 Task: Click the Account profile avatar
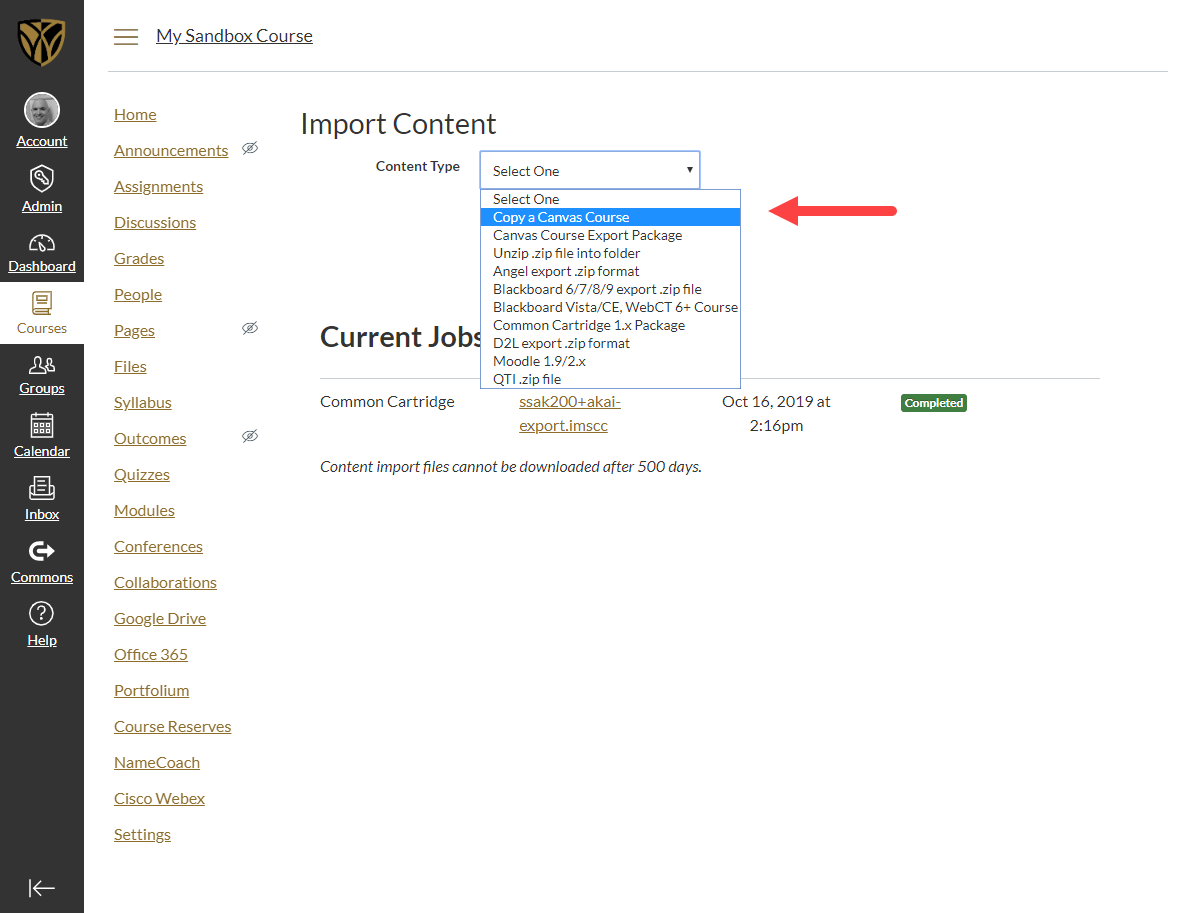42,111
